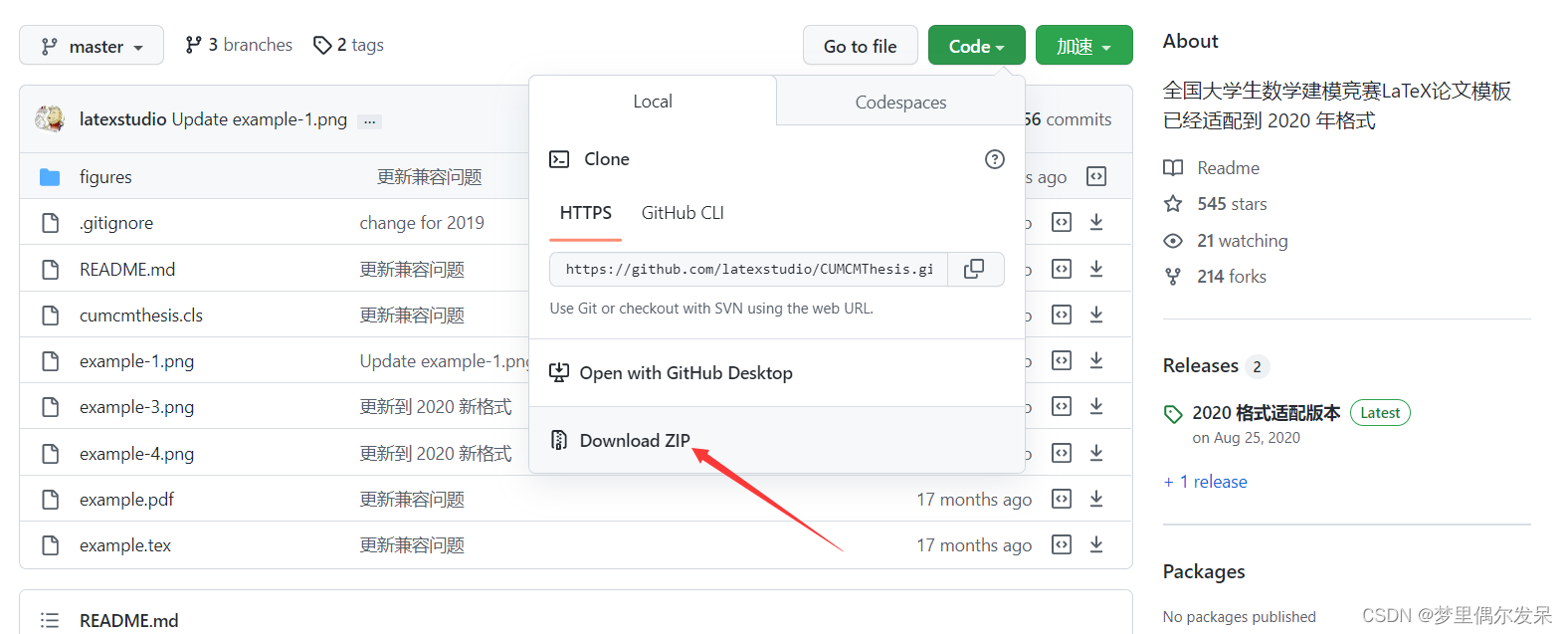Image resolution: width=1568 pixels, height=634 pixels.
Task: View the 2 tags link
Action: pyautogui.click(x=348, y=45)
